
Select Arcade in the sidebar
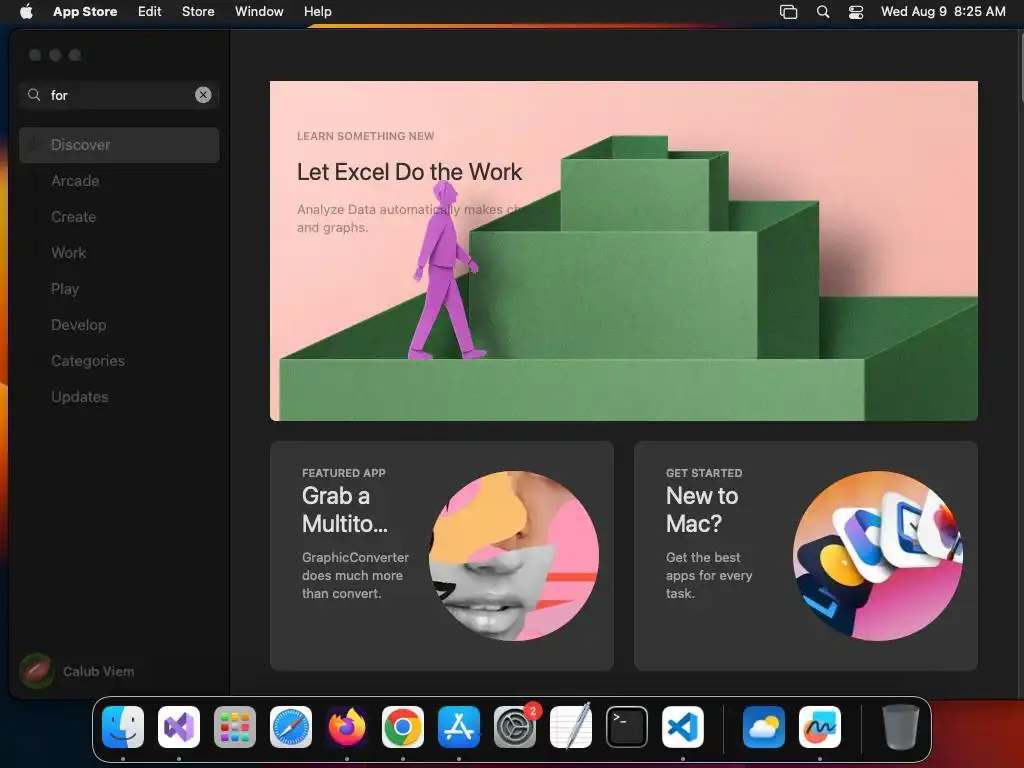(x=119, y=181)
